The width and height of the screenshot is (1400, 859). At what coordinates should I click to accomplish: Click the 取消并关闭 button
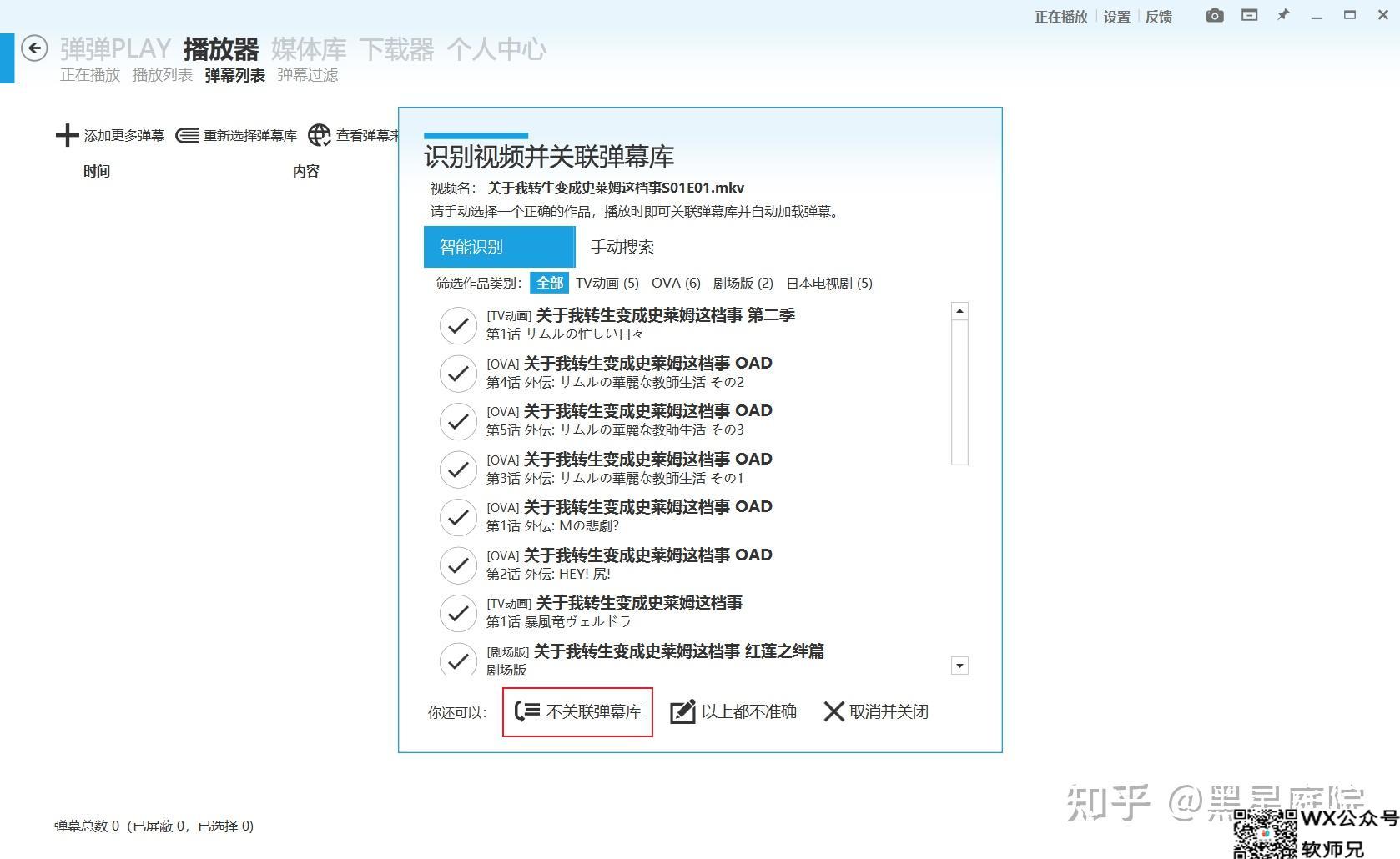point(876,711)
